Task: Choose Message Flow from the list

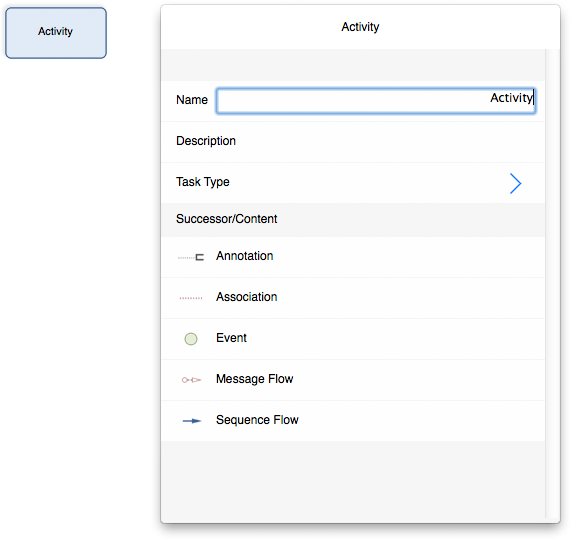Action: click(x=353, y=380)
